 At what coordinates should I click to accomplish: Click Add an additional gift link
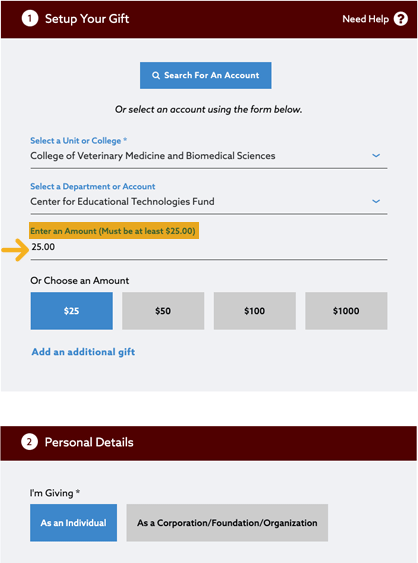point(83,352)
